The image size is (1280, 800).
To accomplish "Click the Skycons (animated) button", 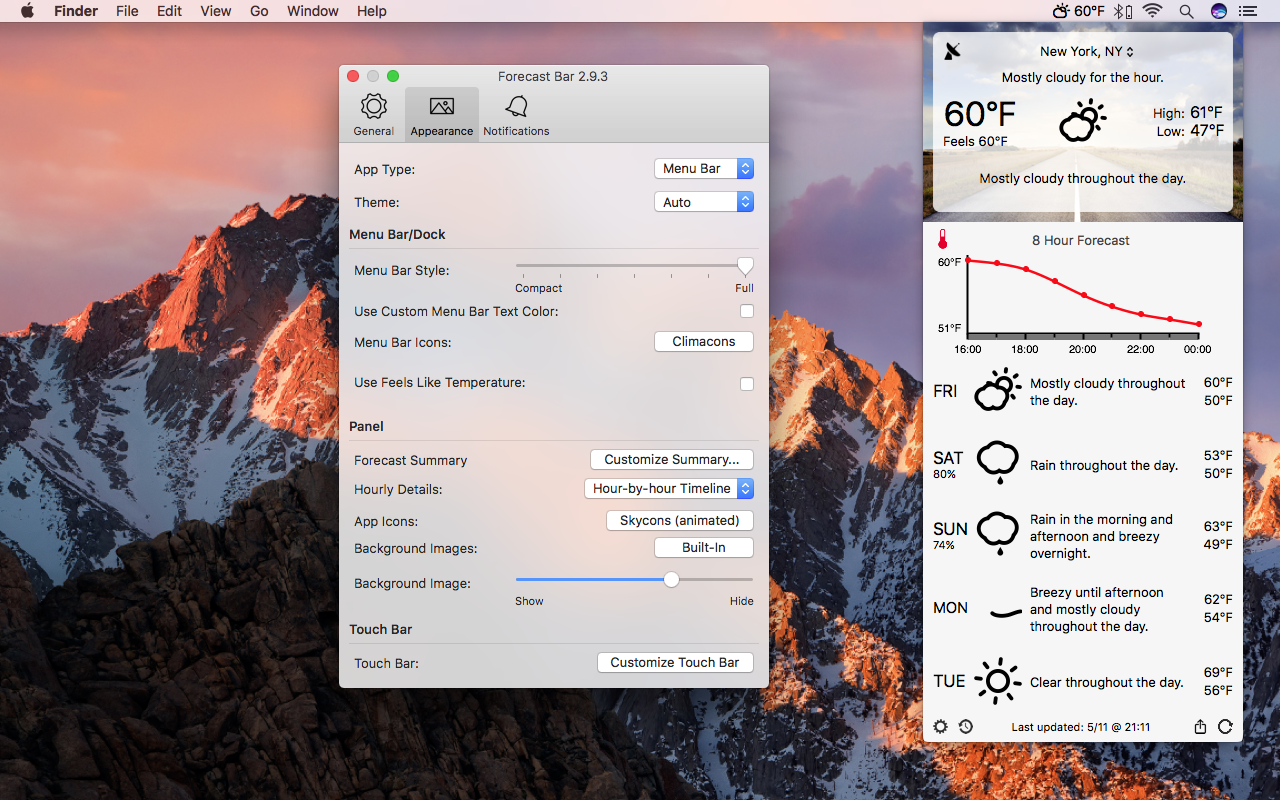I will 680,521.
